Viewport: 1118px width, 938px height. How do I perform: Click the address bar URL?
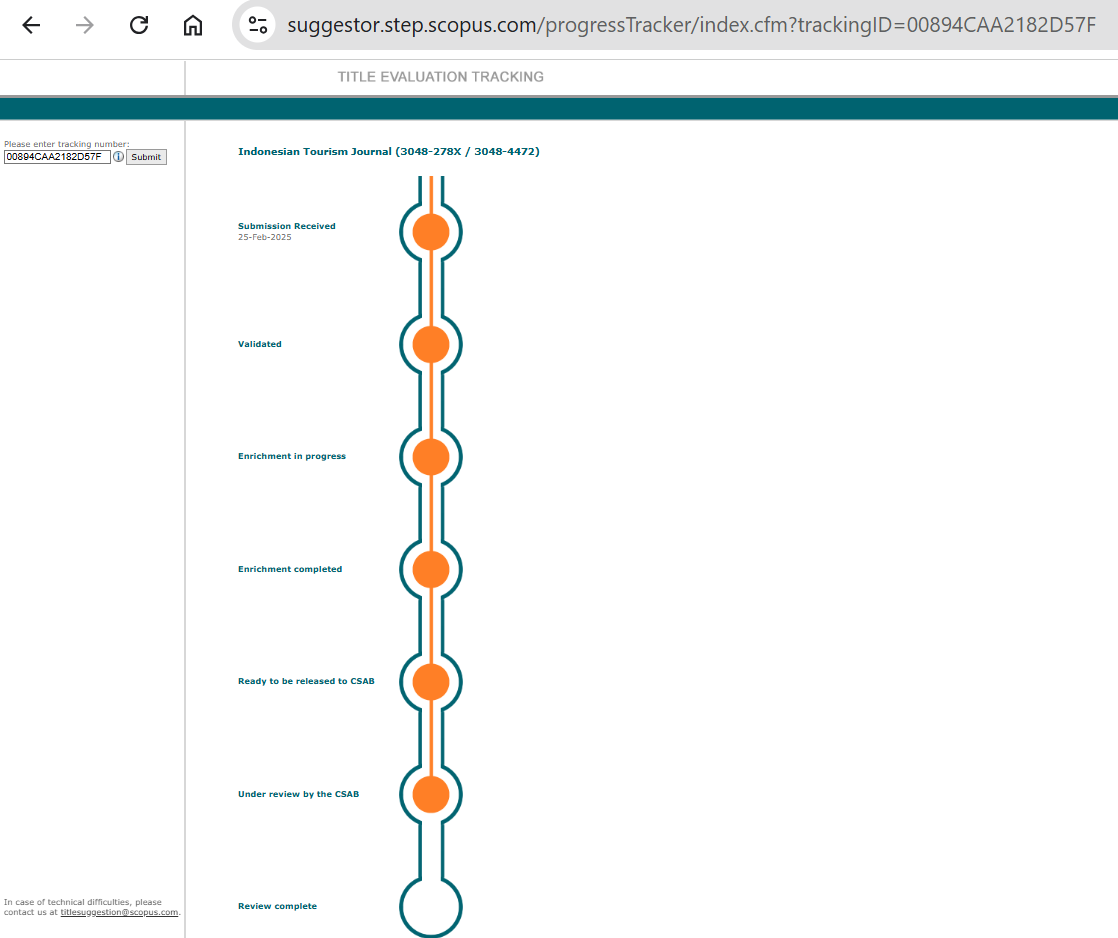690,25
